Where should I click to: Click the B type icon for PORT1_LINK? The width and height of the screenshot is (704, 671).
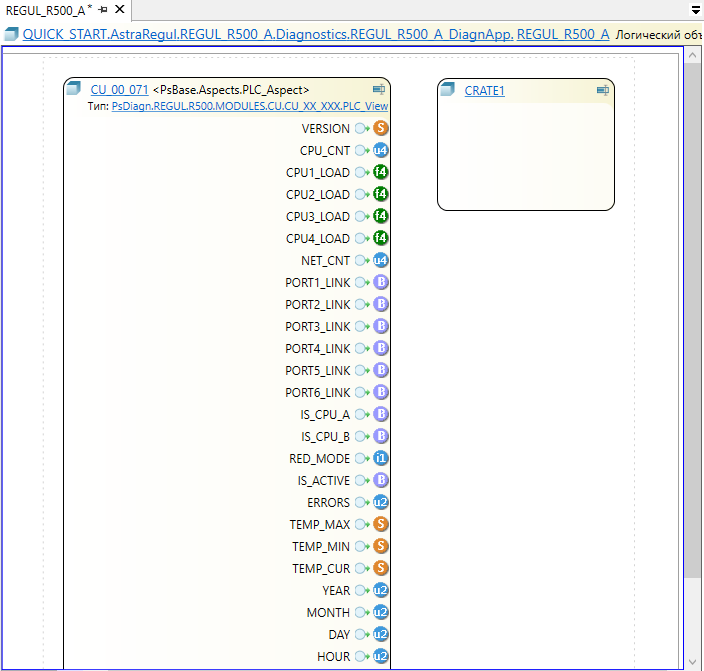[x=381, y=283]
